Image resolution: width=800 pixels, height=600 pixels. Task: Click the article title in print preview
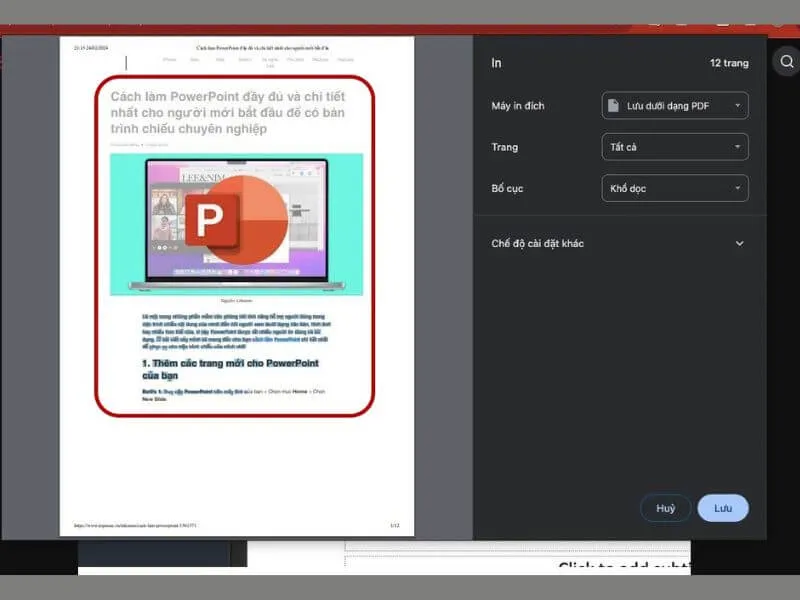(x=228, y=112)
